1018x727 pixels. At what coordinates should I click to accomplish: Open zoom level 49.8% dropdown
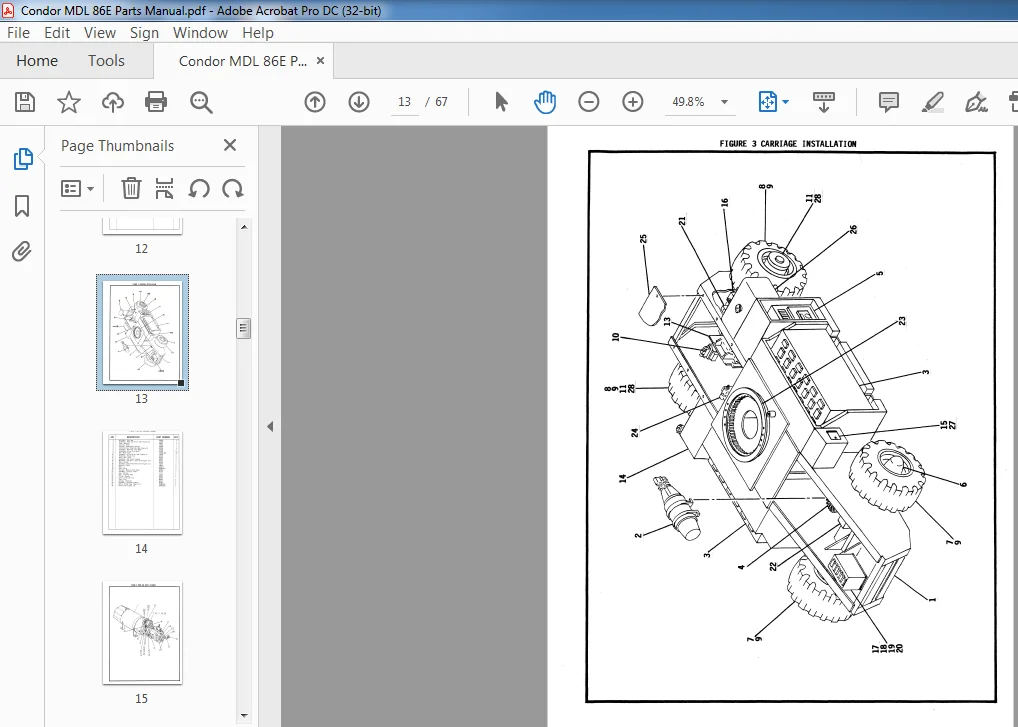click(725, 102)
